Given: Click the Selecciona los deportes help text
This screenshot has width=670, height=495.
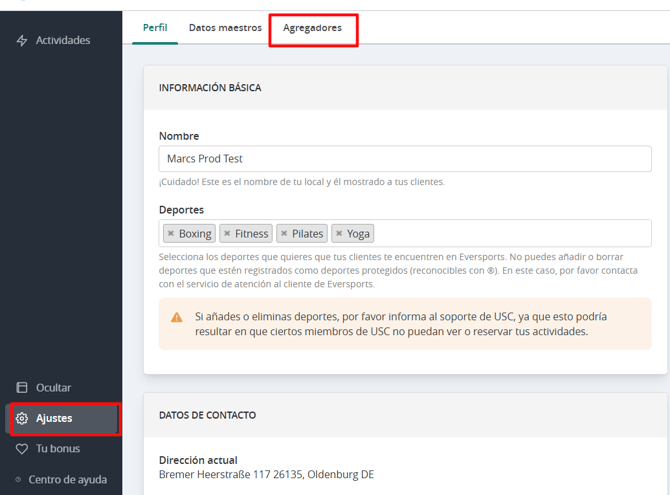Looking at the screenshot, I should point(398,270).
